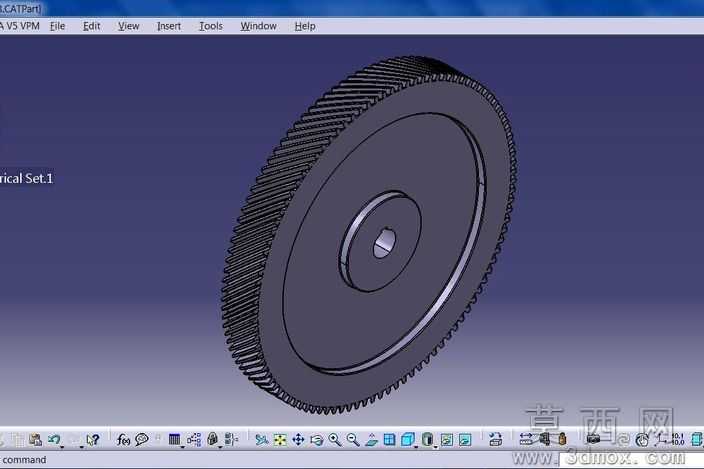Click the gear's keyed center bore
The height and width of the screenshot is (469, 704).
point(384,244)
